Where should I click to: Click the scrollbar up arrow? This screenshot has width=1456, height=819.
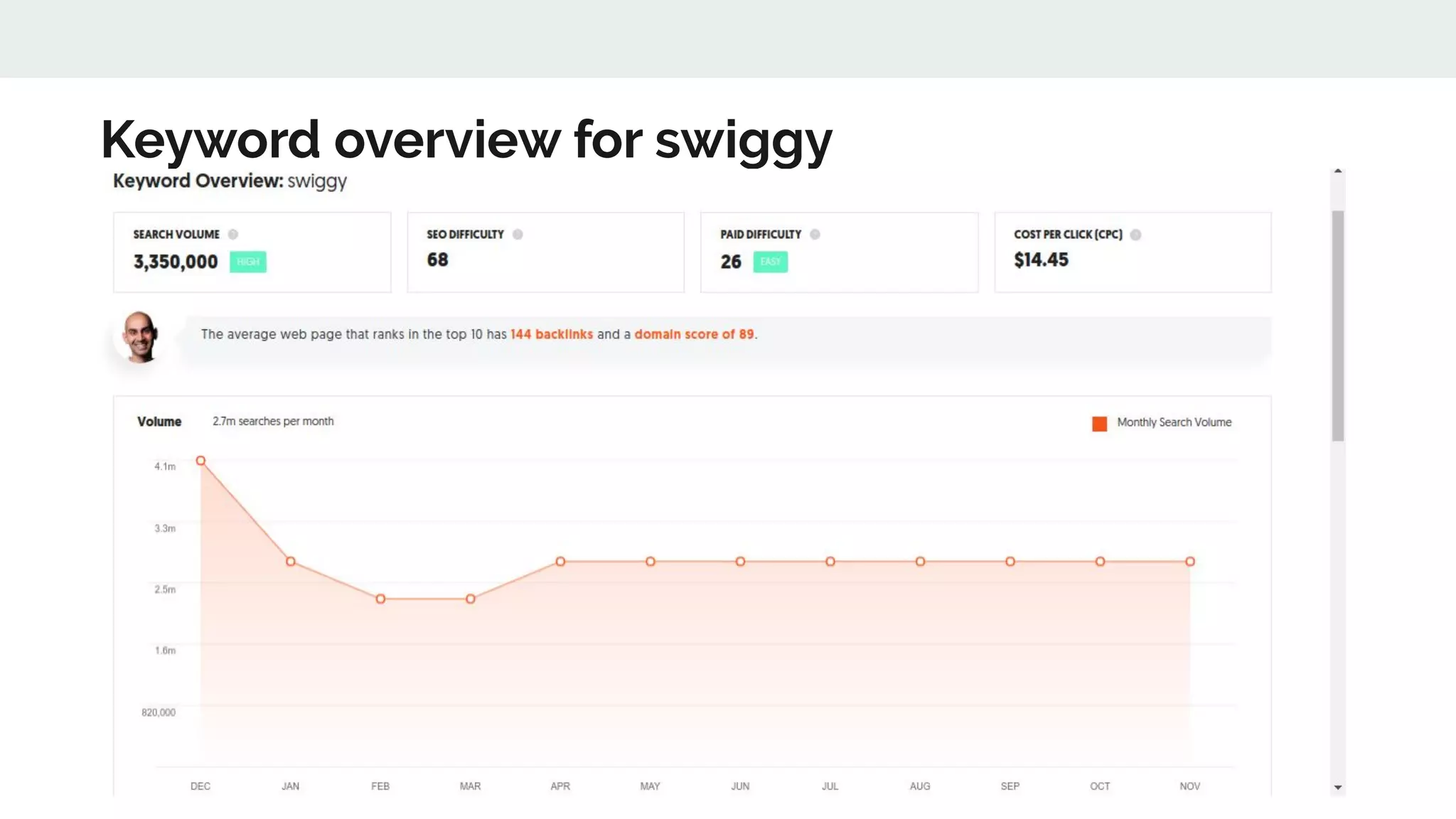click(x=1338, y=171)
